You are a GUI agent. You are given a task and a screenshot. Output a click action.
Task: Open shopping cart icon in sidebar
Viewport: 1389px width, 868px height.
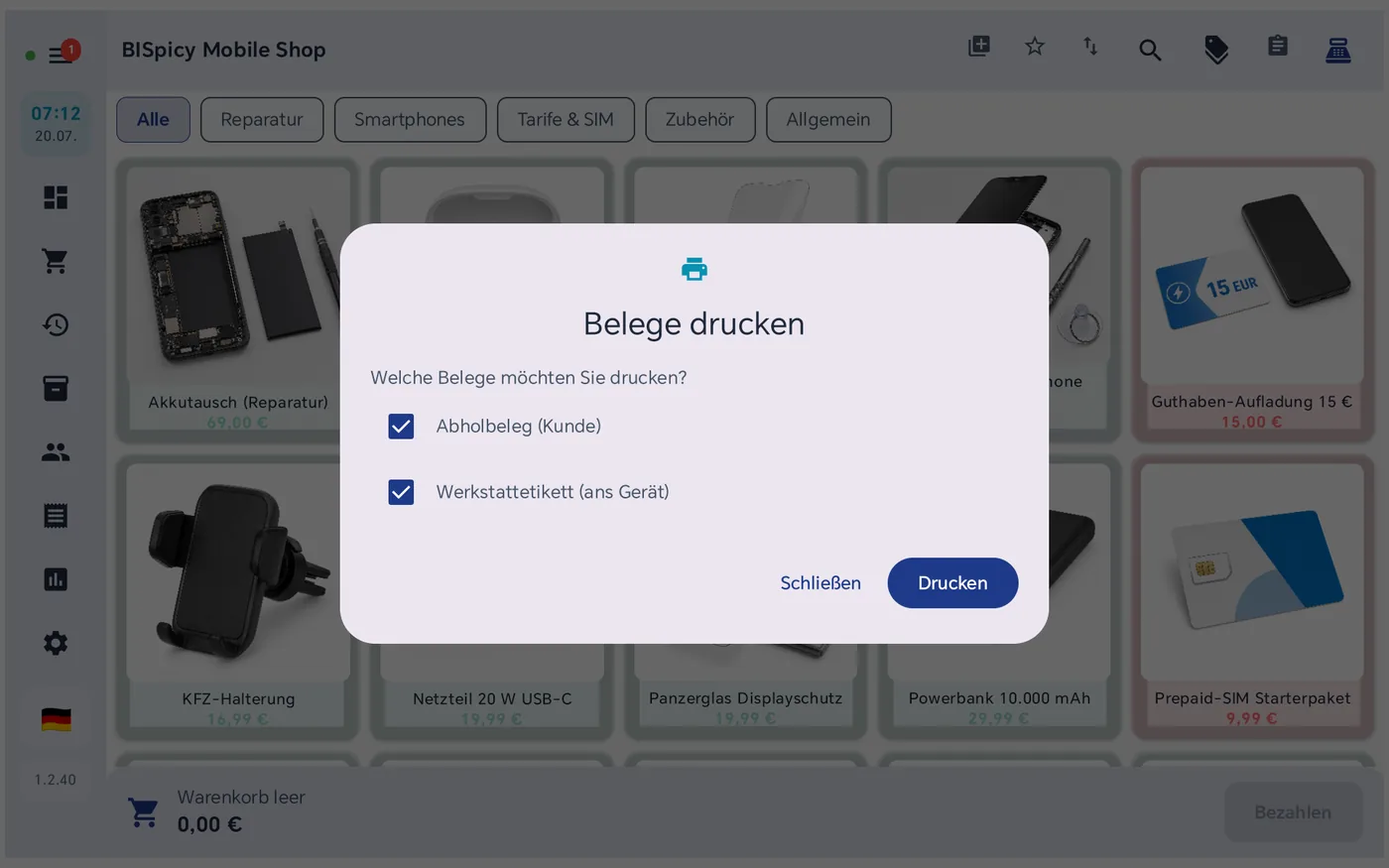pos(56,261)
